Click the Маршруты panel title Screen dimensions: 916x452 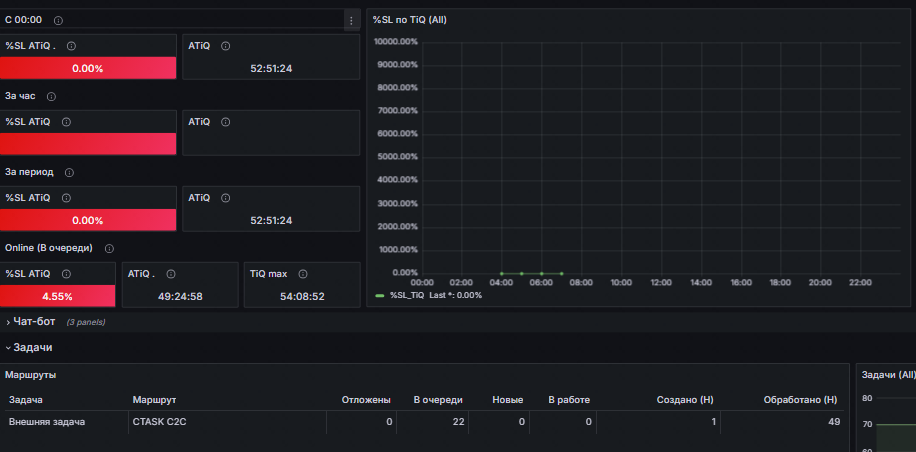click(x=31, y=375)
